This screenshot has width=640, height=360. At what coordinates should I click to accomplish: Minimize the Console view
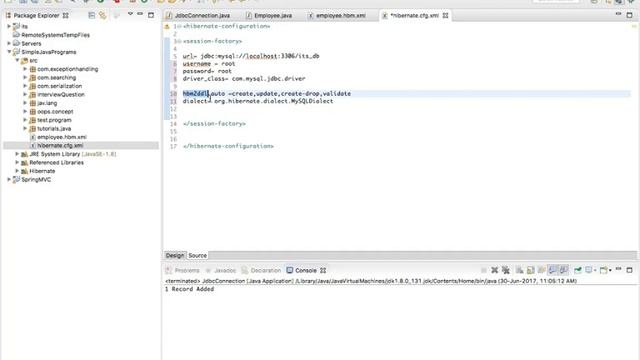coord(618,269)
